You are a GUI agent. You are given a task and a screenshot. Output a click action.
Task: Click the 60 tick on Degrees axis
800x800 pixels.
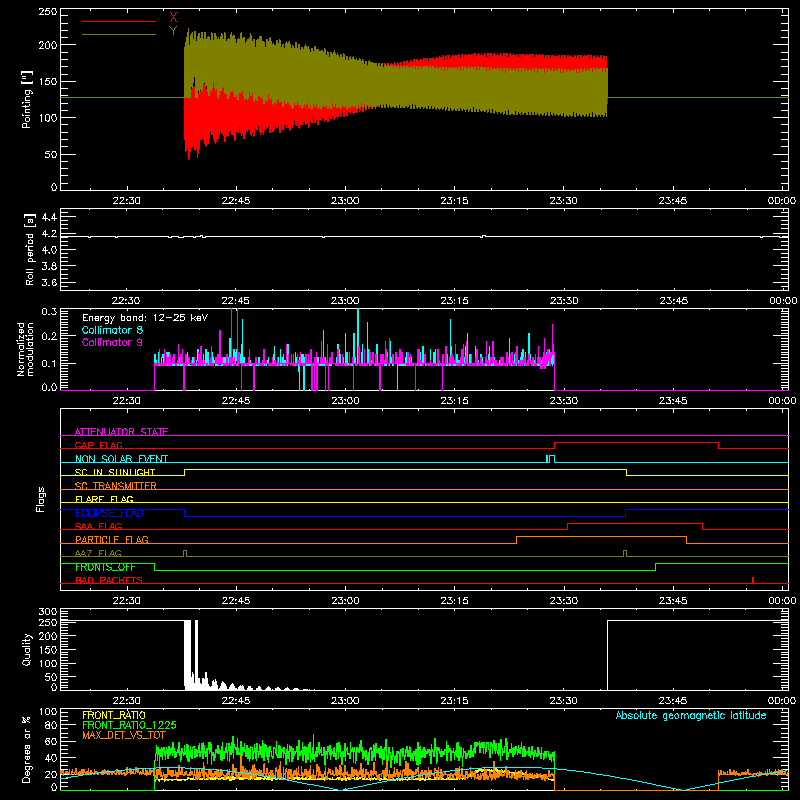point(51,741)
